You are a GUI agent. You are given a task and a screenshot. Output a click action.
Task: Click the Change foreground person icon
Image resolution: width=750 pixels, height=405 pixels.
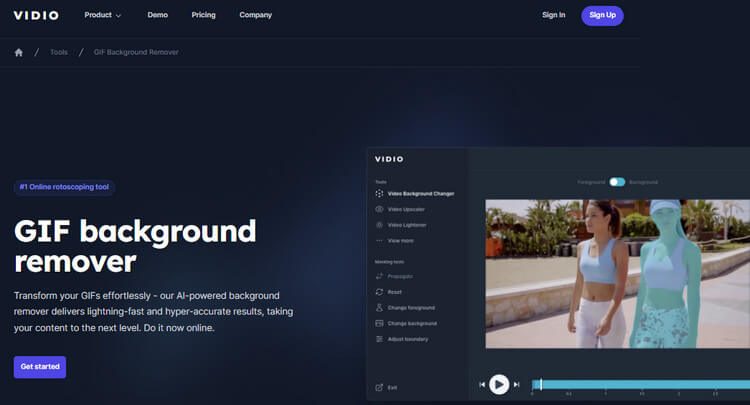click(x=379, y=307)
